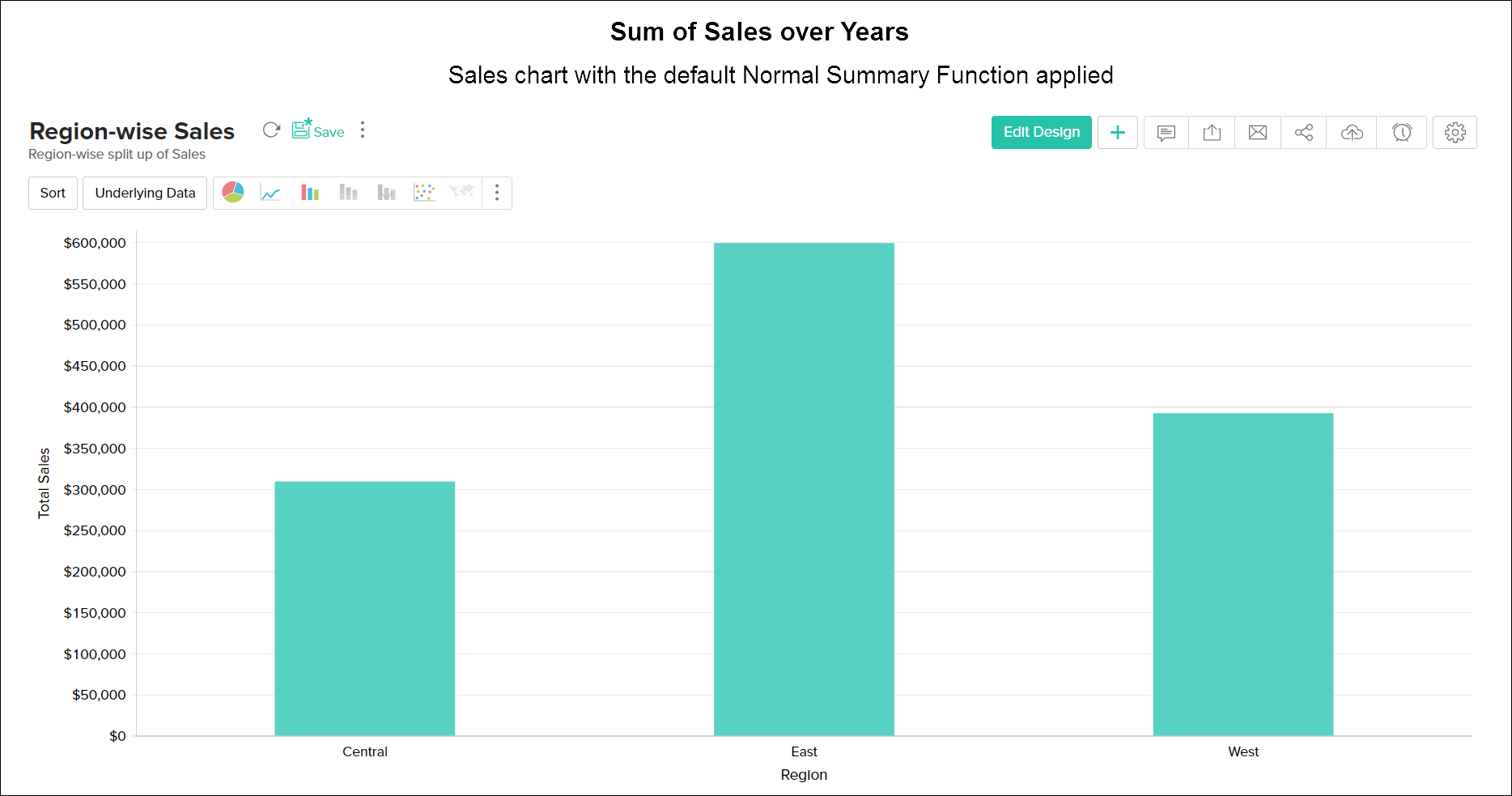Expand more chart types via ellipsis menu
The height and width of the screenshot is (796, 1512).
coord(497,193)
